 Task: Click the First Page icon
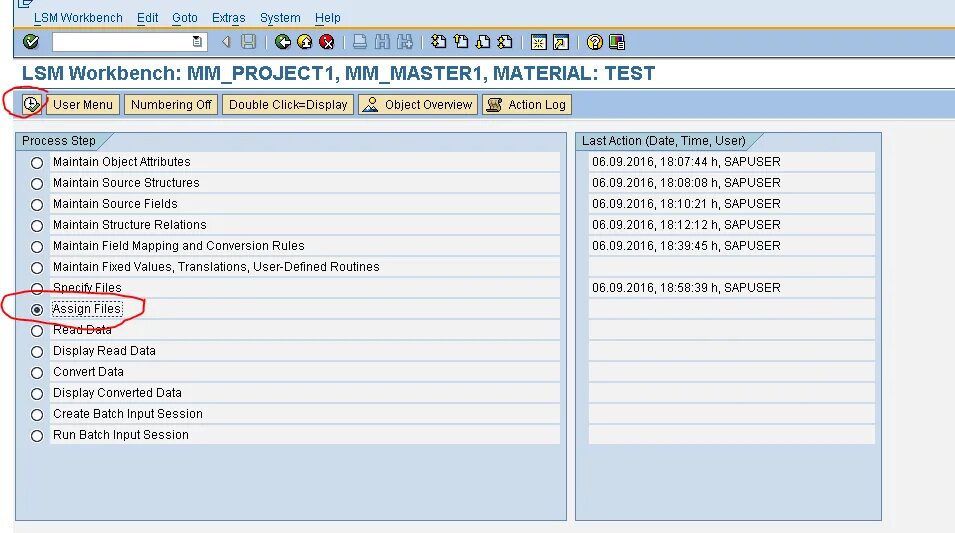(439, 41)
